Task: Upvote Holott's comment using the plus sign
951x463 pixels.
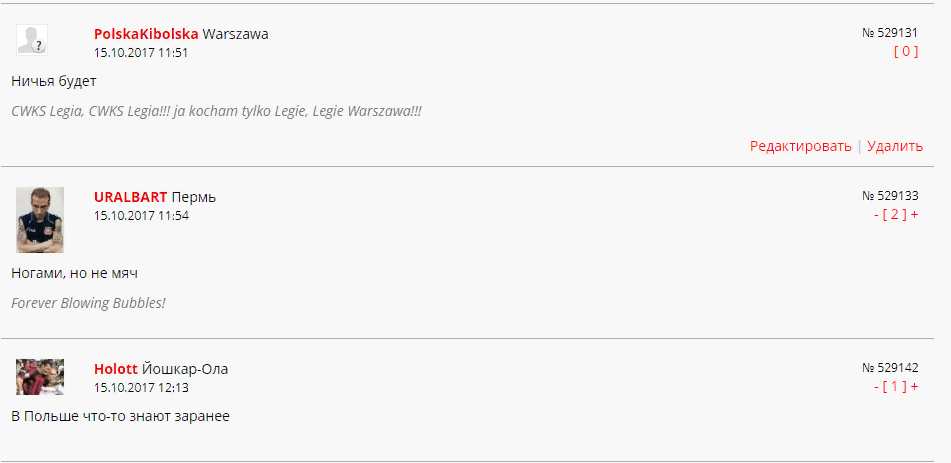Action: [x=914, y=387]
